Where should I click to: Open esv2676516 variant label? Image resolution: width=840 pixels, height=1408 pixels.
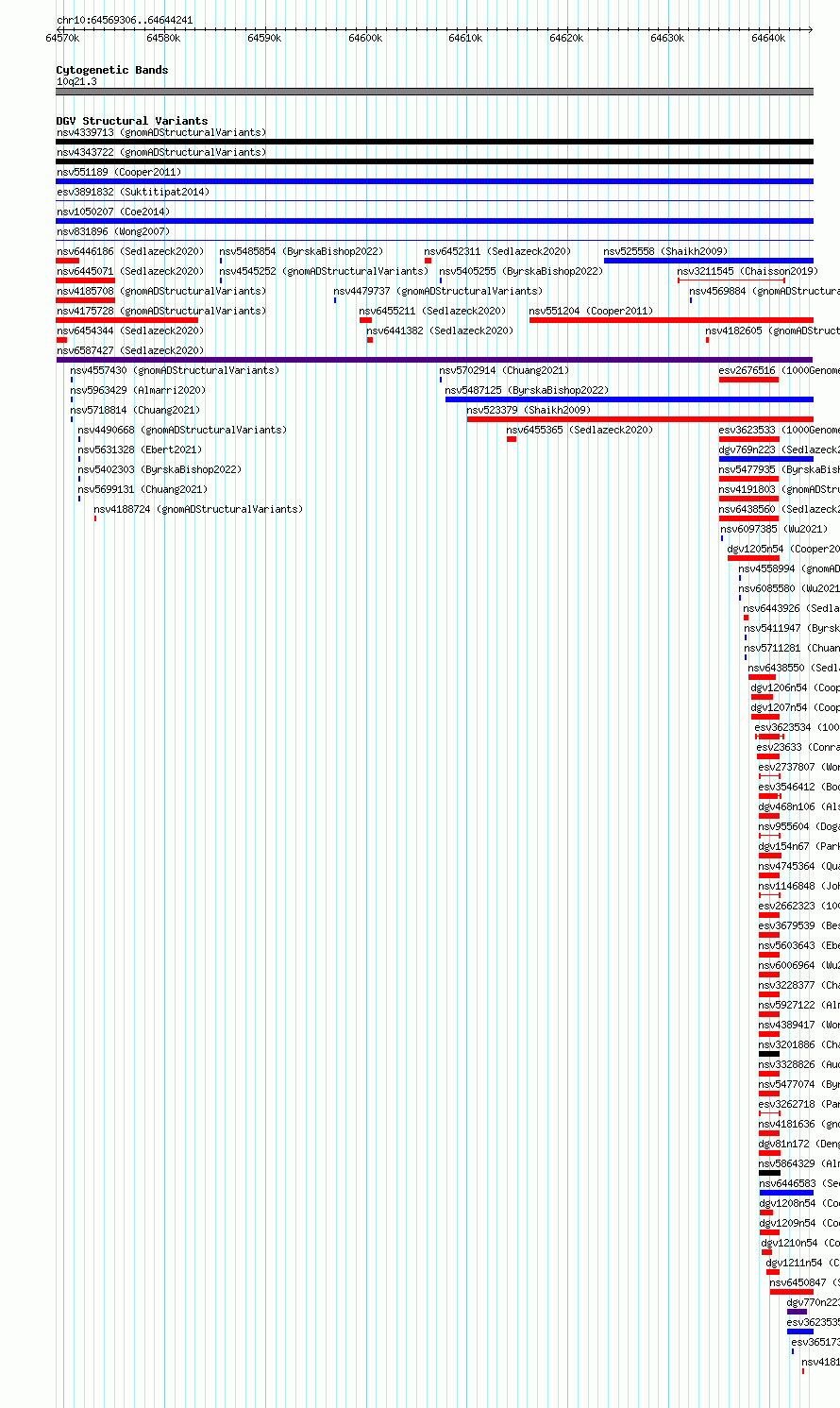(780, 370)
